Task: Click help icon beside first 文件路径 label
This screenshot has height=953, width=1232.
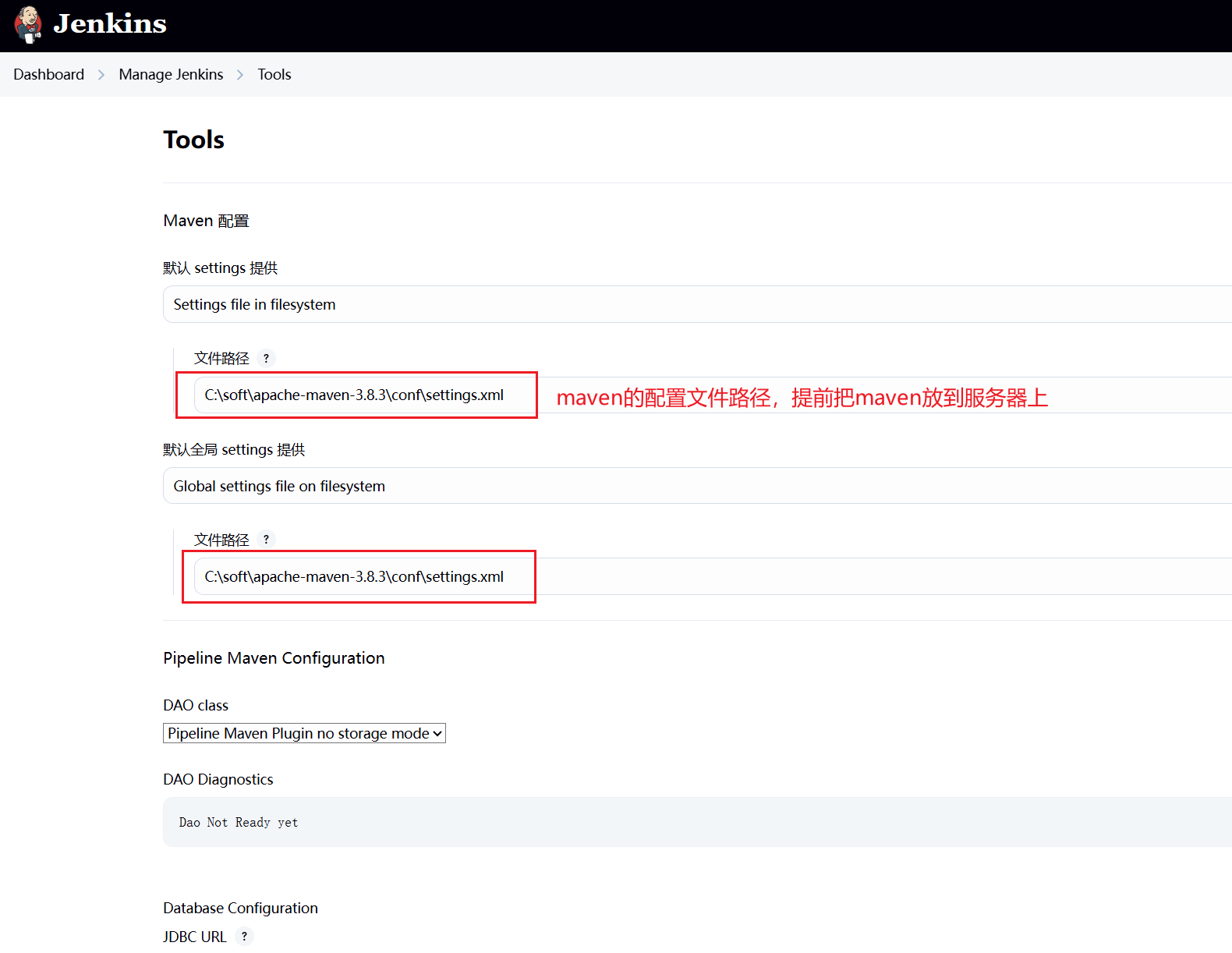Action: coord(267,358)
